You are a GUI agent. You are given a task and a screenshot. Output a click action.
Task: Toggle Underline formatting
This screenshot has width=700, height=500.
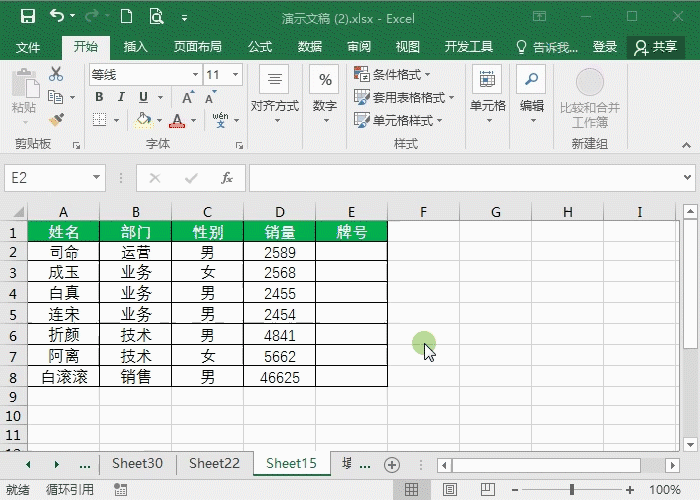143,97
